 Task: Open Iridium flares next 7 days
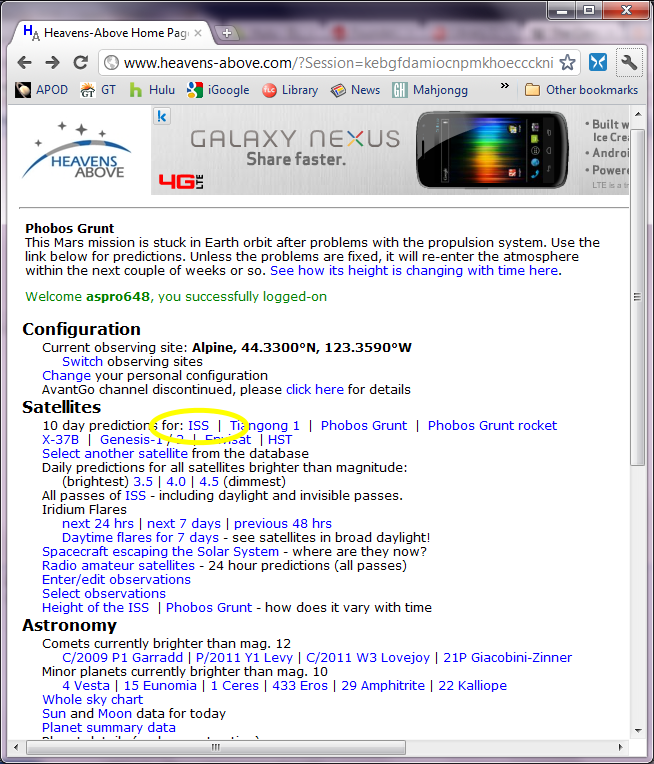click(184, 524)
